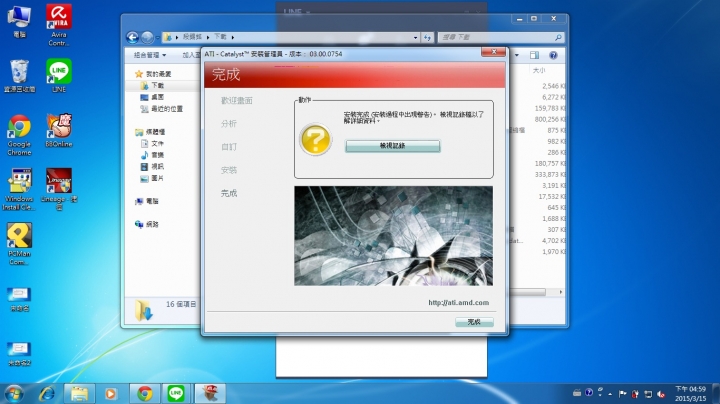Click the Explorer horizontal scrollbar right arrow
Screen dimensions: 720x404
pyautogui.click(x=560, y=292)
